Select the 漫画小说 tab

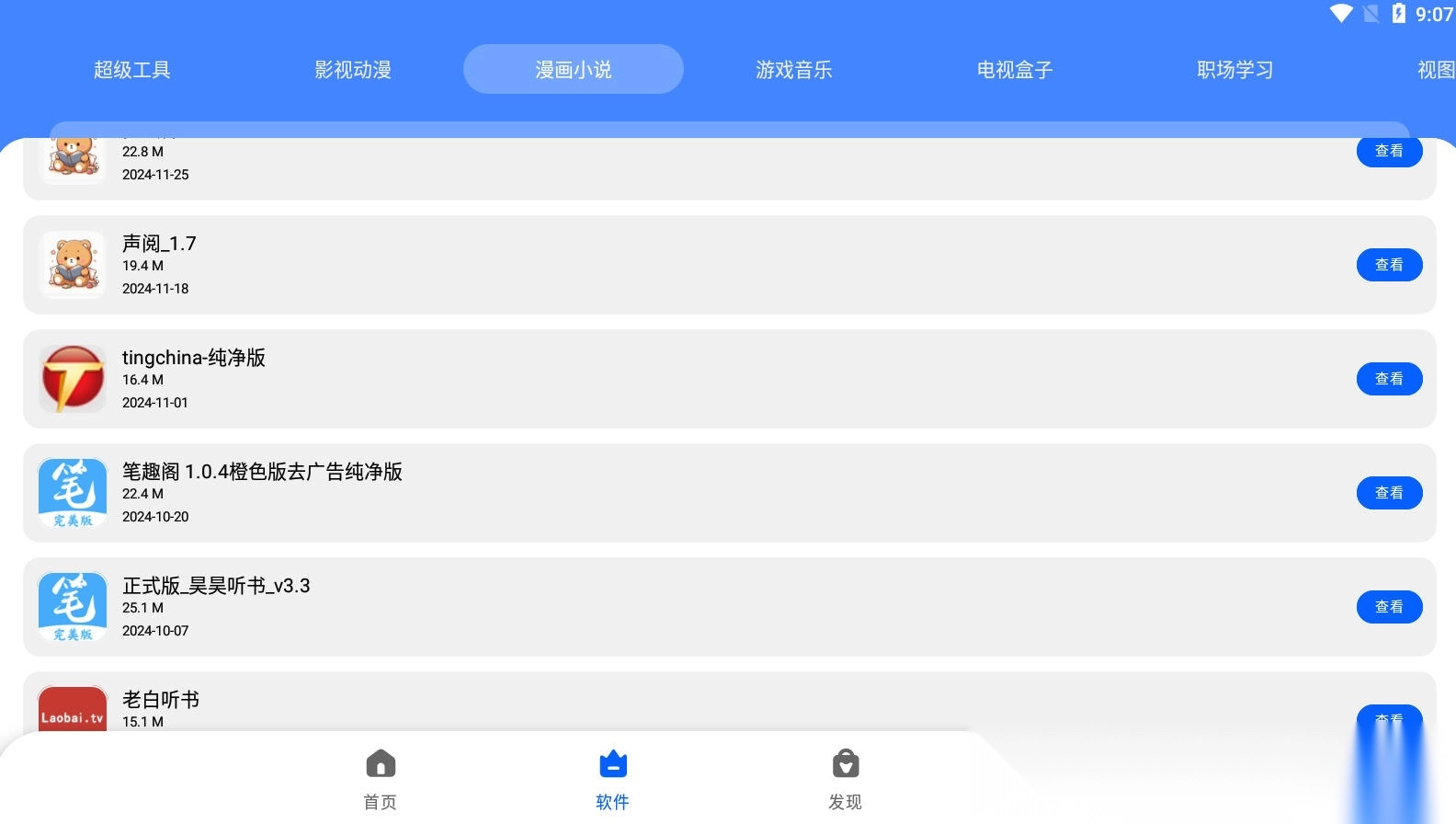(x=574, y=70)
